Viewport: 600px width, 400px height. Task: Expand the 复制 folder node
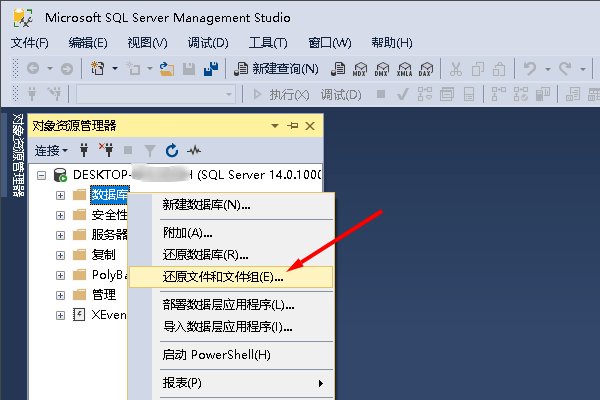[60, 255]
